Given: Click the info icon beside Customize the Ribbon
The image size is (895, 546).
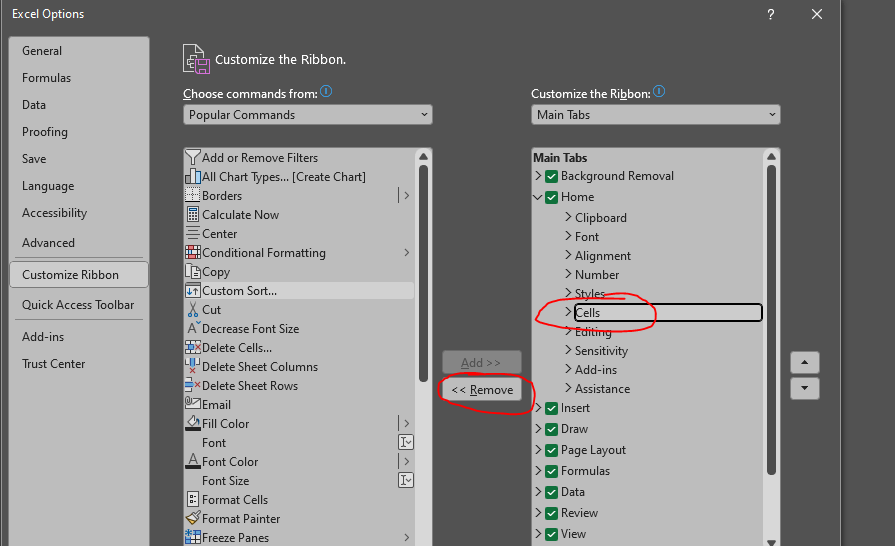Looking at the screenshot, I should tap(659, 91).
